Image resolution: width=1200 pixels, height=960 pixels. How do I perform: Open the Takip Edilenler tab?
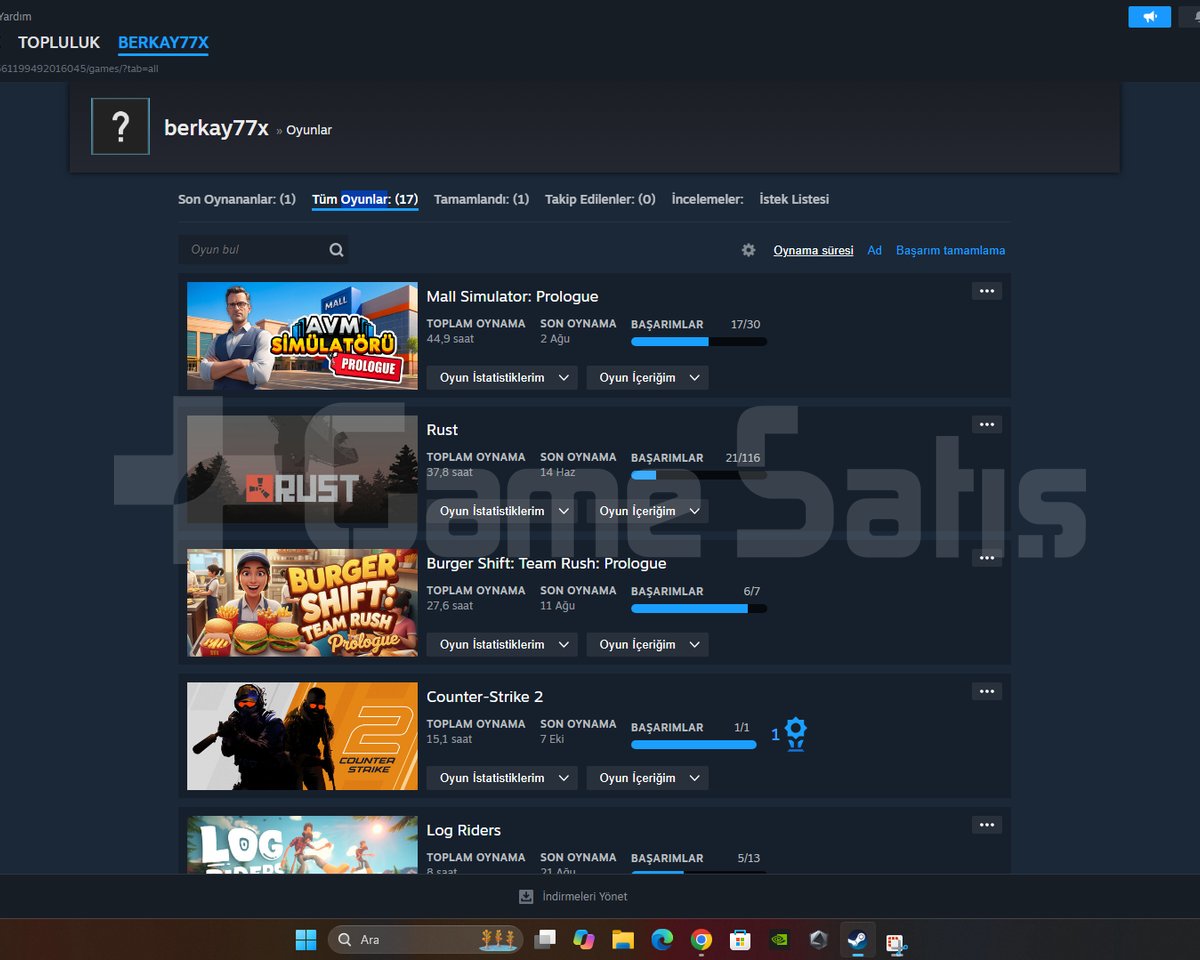(600, 199)
